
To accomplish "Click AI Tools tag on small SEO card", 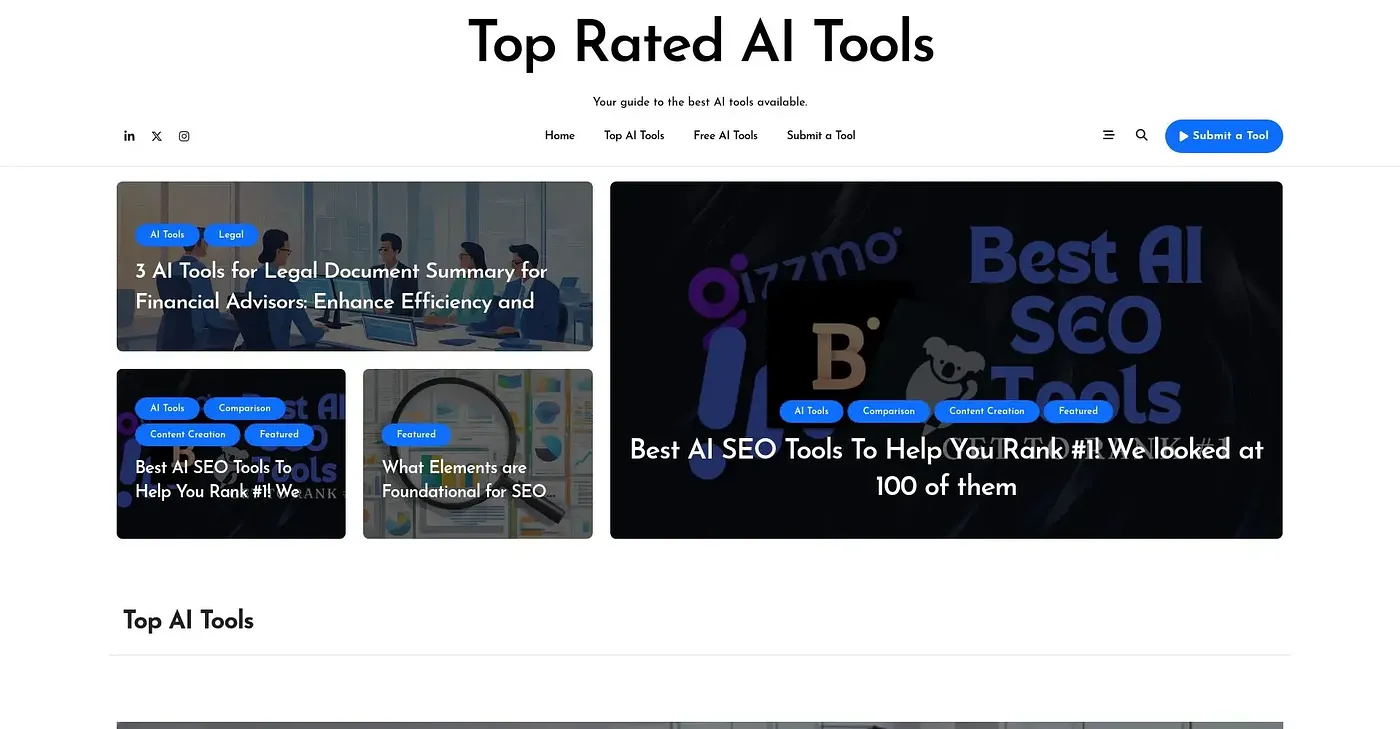I will tap(167, 408).
